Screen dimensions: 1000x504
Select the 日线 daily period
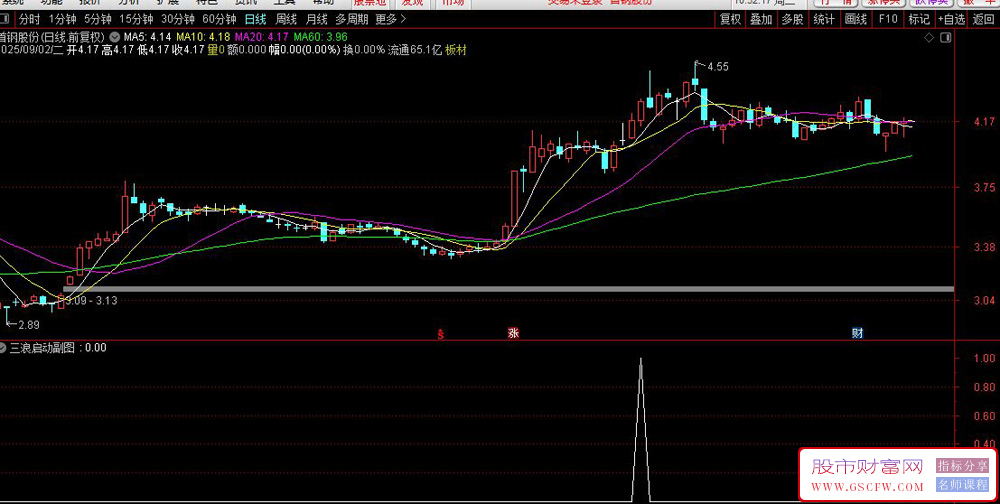click(x=255, y=19)
